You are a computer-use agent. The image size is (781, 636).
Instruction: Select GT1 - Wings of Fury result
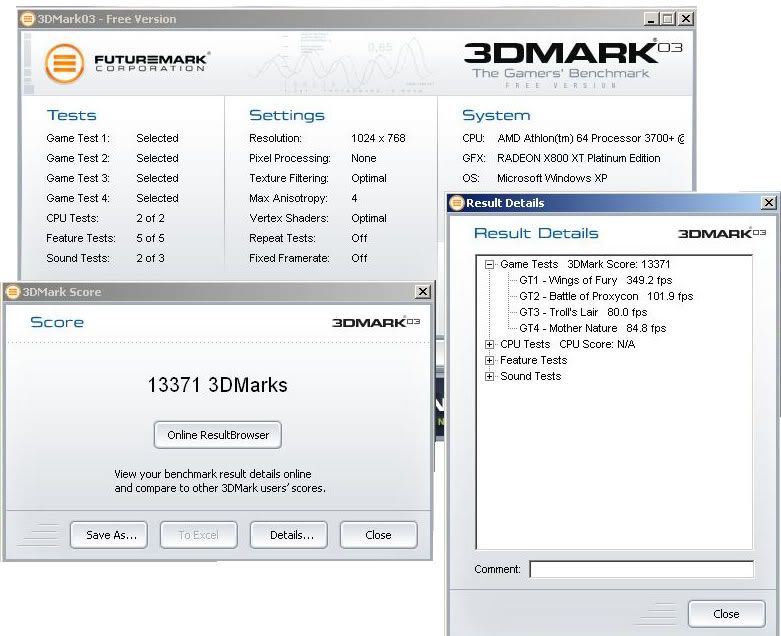[x=596, y=280]
